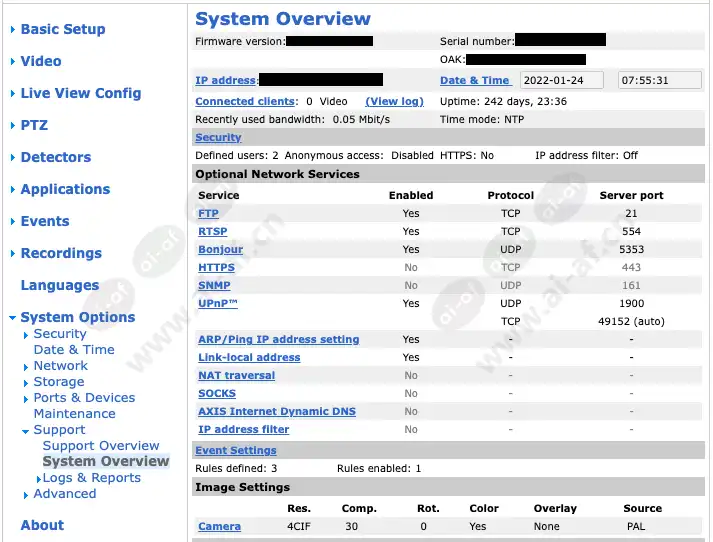Open the About page
713x542 pixels.
pos(42,525)
